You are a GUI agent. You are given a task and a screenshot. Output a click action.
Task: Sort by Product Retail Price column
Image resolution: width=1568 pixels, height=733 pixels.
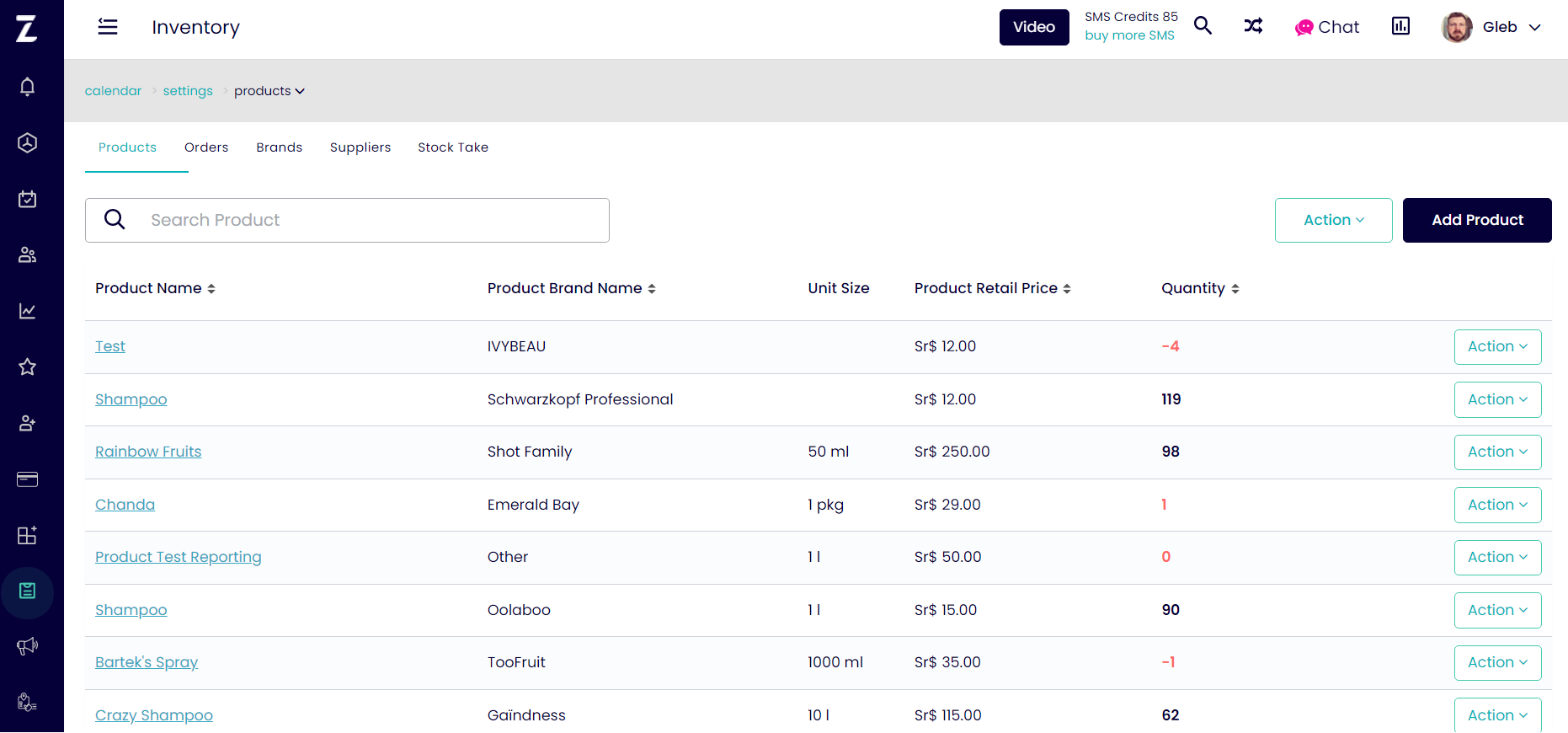pos(992,288)
